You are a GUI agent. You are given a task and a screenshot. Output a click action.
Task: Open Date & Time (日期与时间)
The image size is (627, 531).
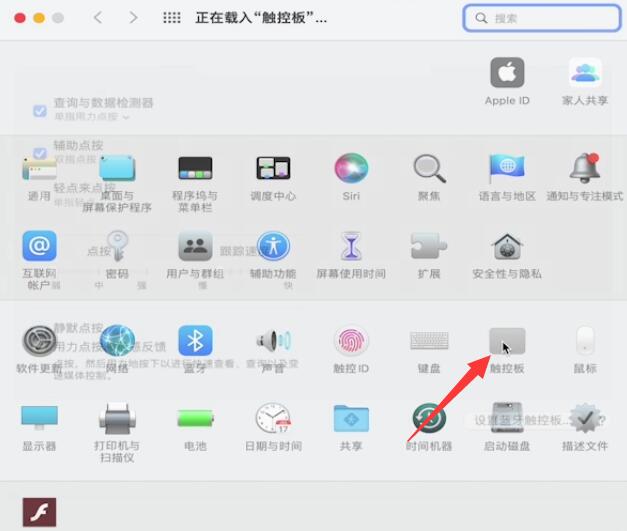pos(273,418)
